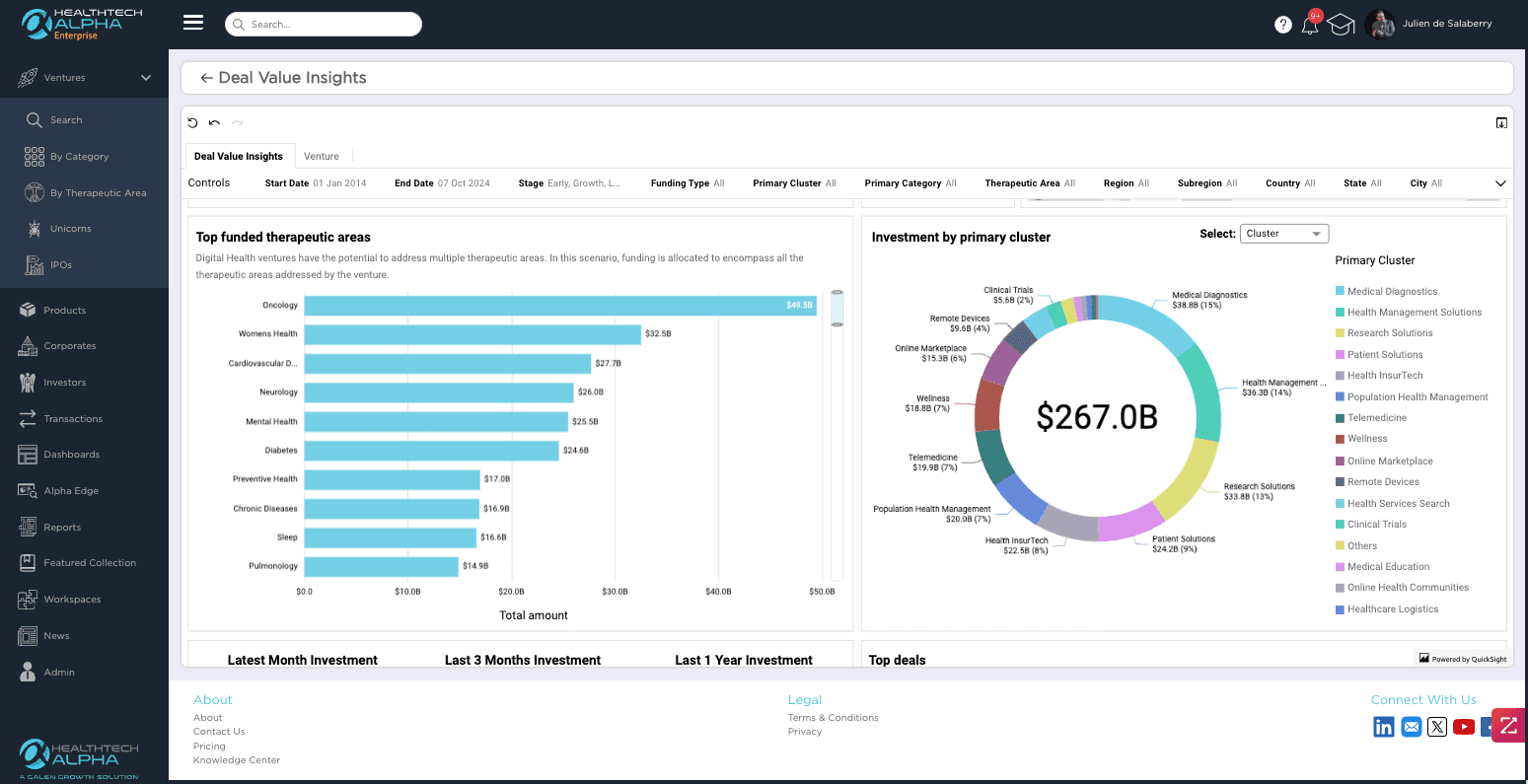This screenshot has height=784, width=1528.
Task: Click the reset dashboard icon
Action: (192, 123)
